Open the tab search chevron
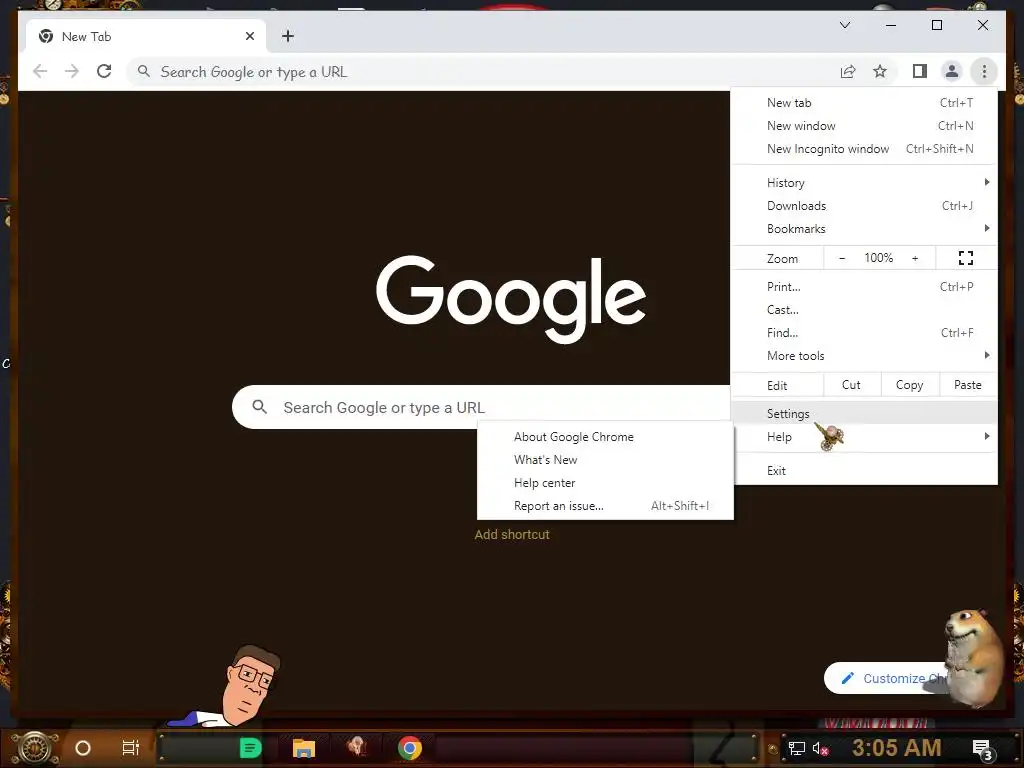Viewport: 1024px width, 768px height. pyautogui.click(x=845, y=25)
